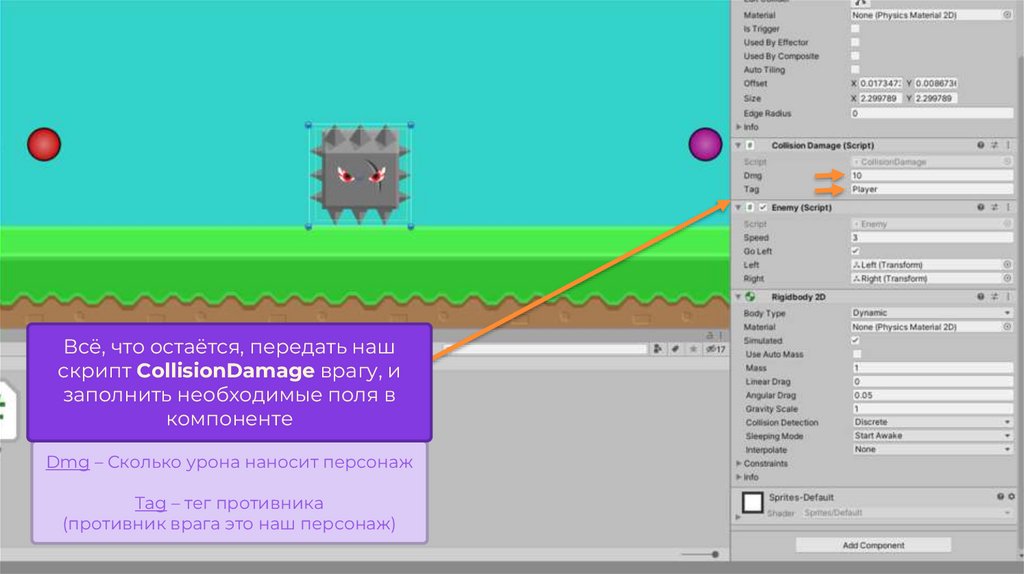Enable the Used By Effector checkbox

coord(855,42)
